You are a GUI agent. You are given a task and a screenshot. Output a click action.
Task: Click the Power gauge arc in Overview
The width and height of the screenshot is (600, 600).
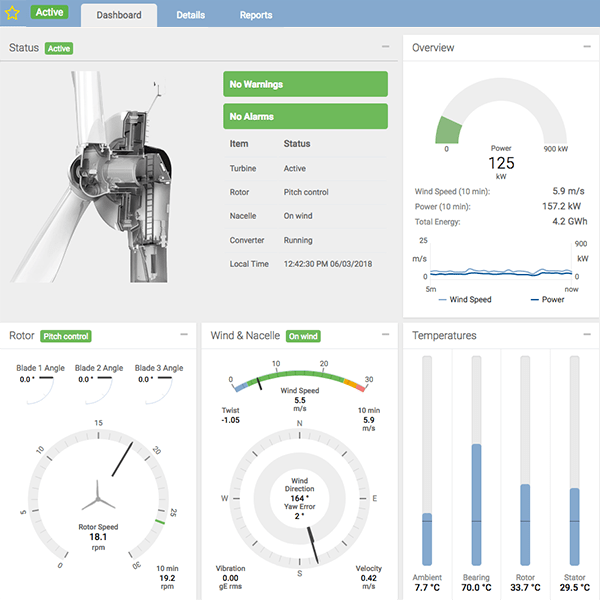[x=501, y=95]
